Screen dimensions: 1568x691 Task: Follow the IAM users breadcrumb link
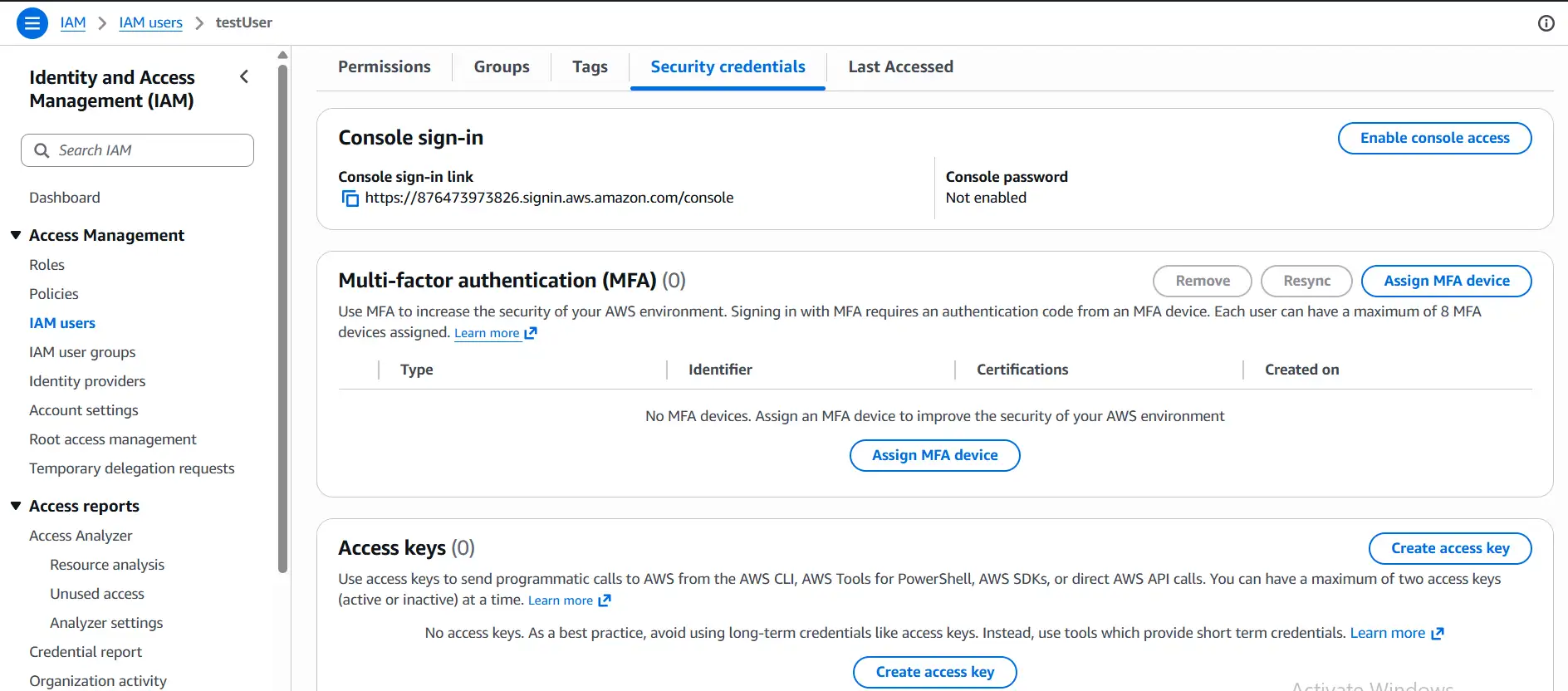(x=151, y=22)
